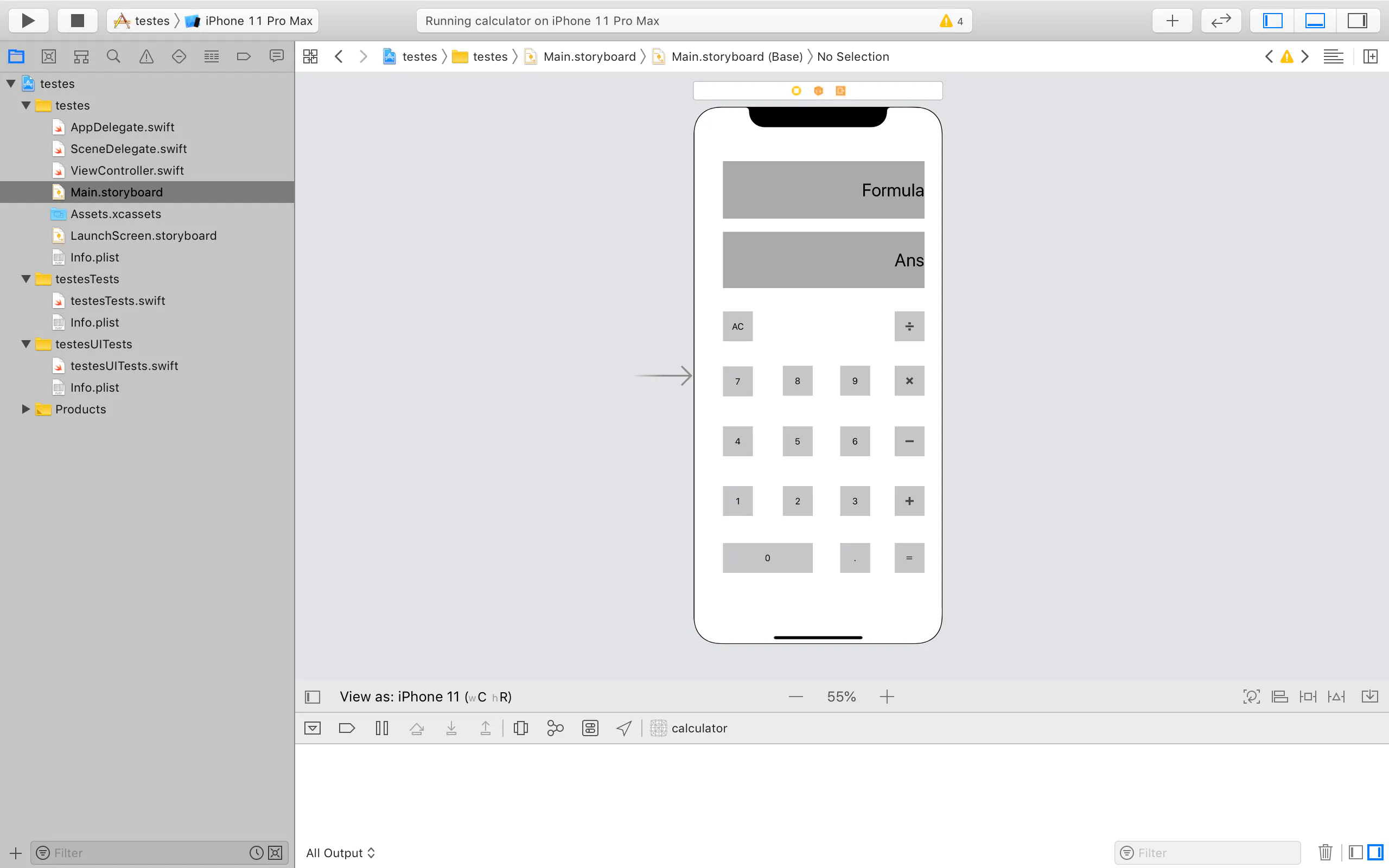Open the Find navigator magnifier icon
Image resolution: width=1389 pixels, height=868 pixels.
click(x=113, y=56)
